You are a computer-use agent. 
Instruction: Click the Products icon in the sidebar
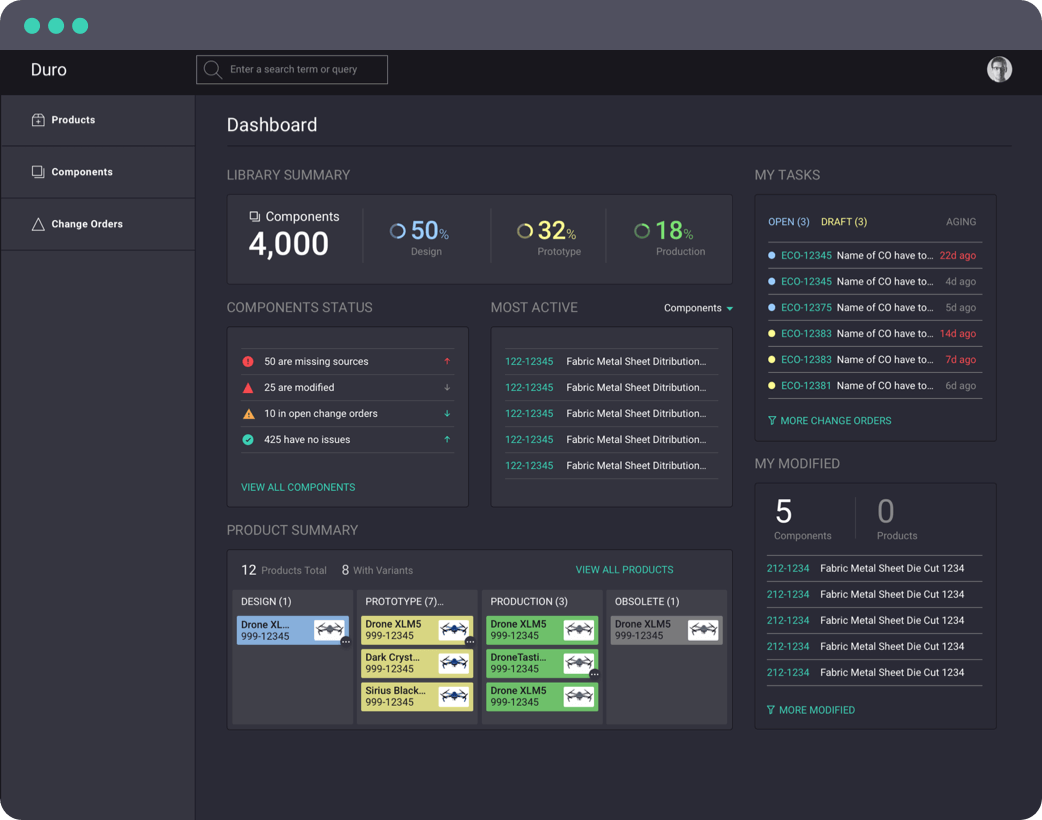point(38,120)
